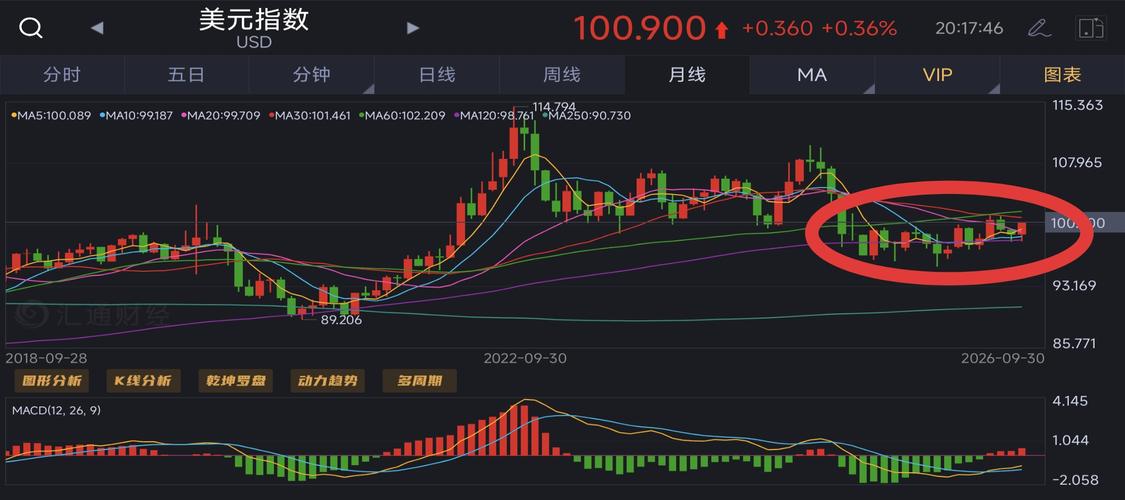
Task: Select the MA30:101.461 legend label
Action: tap(310, 115)
